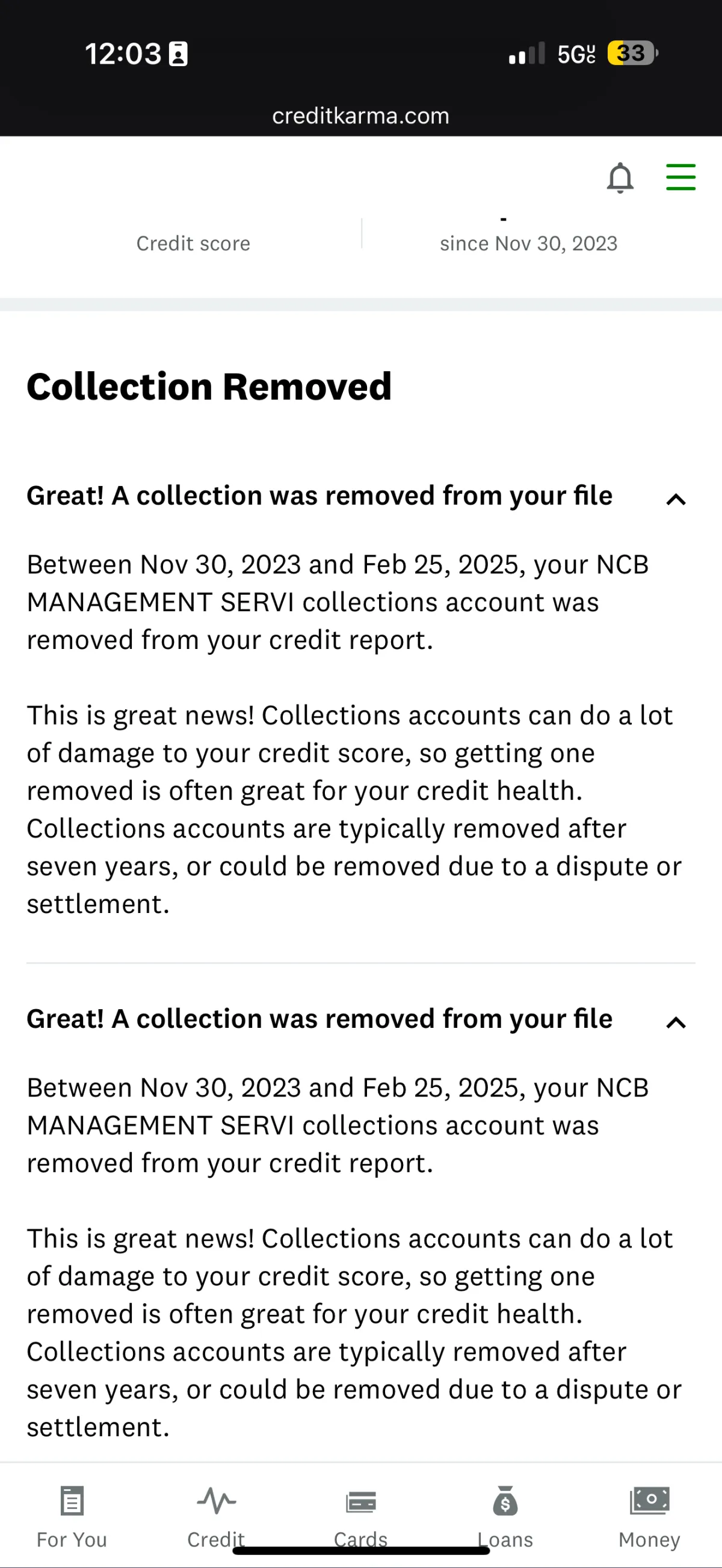Collapse the second collection removed chevron
The image size is (722, 1568).
[x=676, y=1022]
